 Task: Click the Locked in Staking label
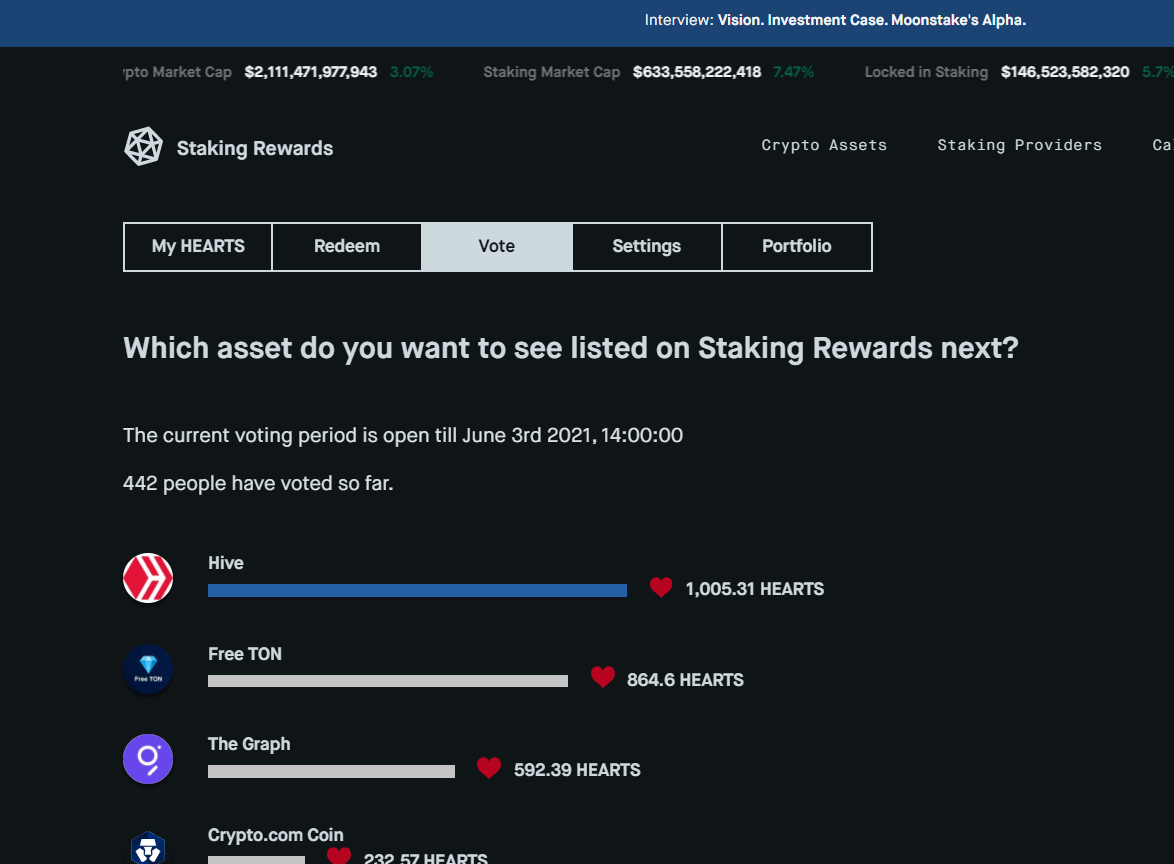point(926,72)
